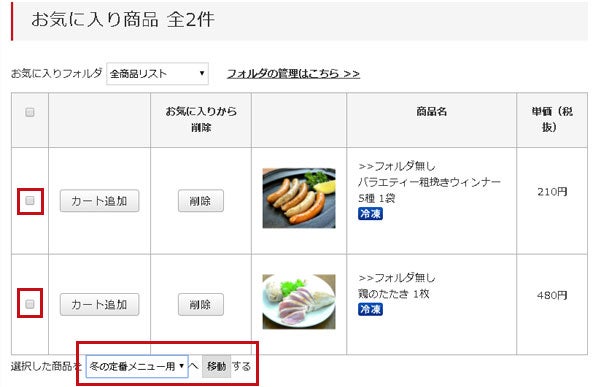Open the chicken tataki product thumbnail image
Viewport: 600px width, 387px height.
pos(299,302)
